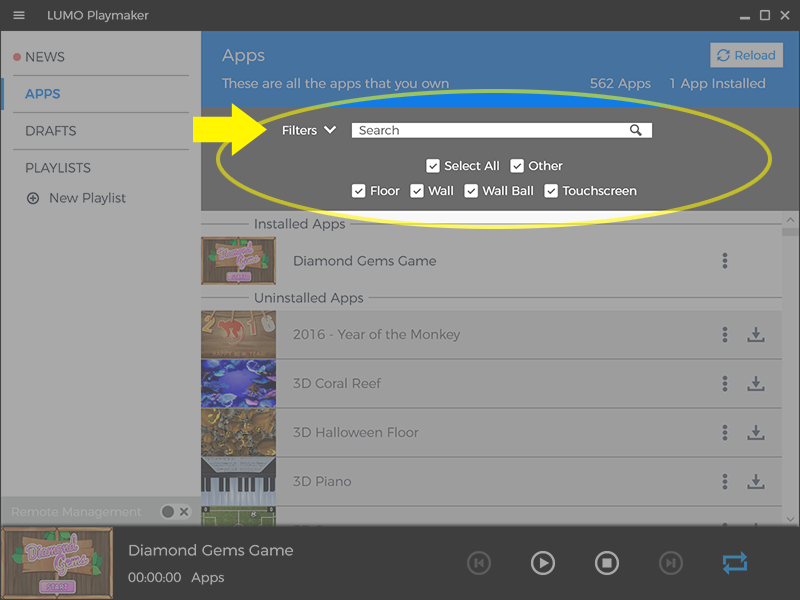Maximize the LUMO Playmaker window

(x=765, y=15)
